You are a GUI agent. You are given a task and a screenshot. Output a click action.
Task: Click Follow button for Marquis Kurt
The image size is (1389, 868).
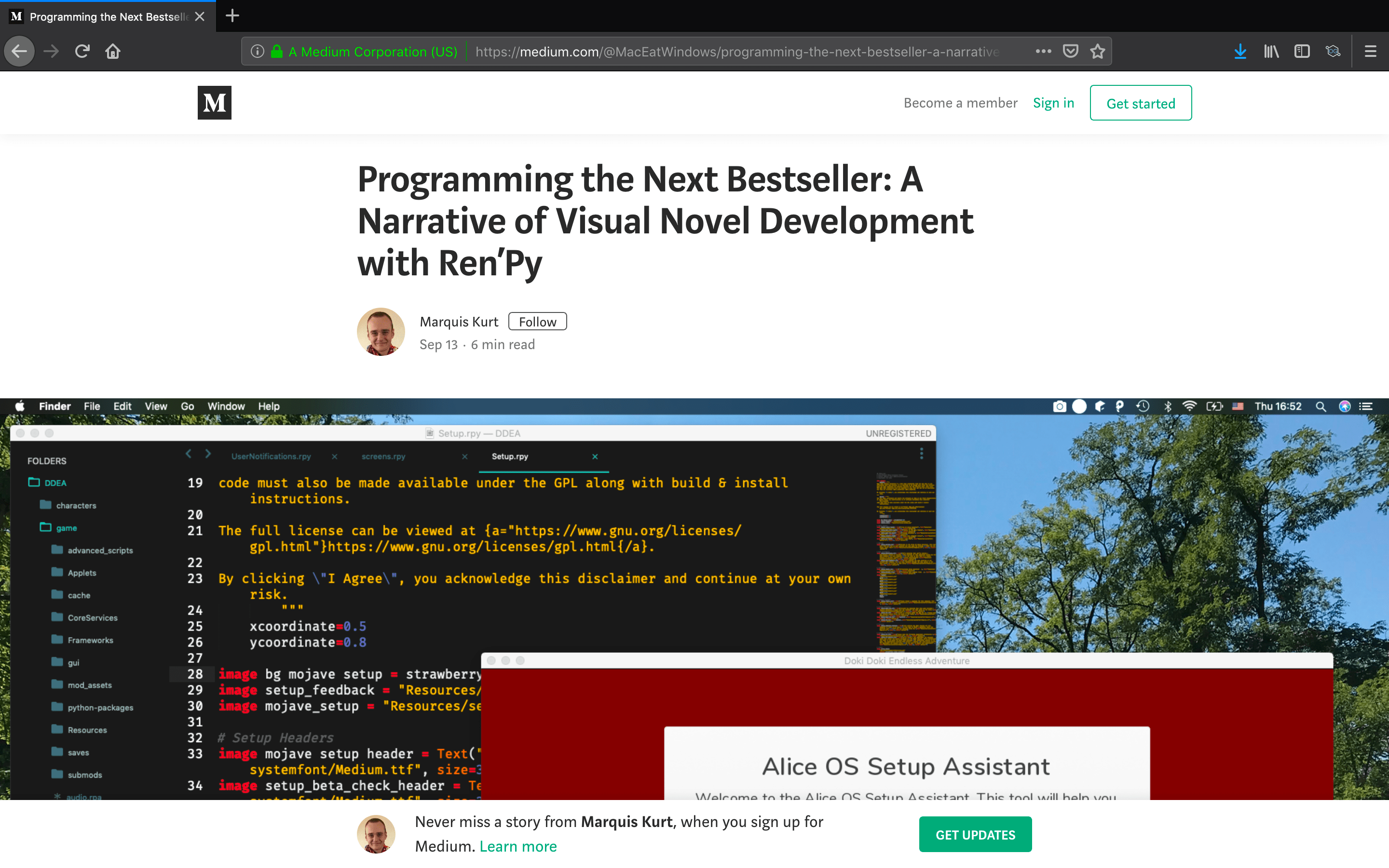pos(538,321)
